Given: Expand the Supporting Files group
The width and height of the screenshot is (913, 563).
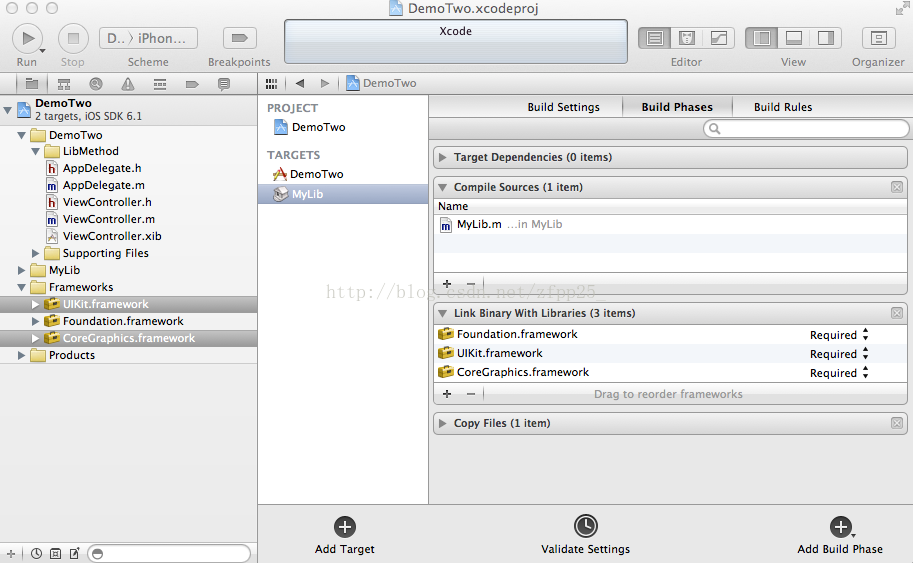Looking at the screenshot, I should [36, 253].
